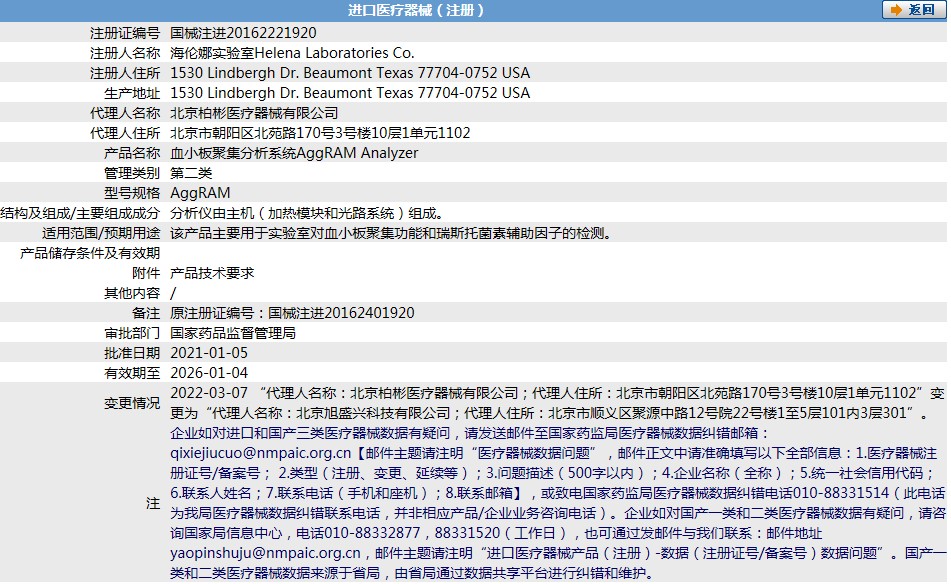Click the 产品名称 label

pos(132,153)
